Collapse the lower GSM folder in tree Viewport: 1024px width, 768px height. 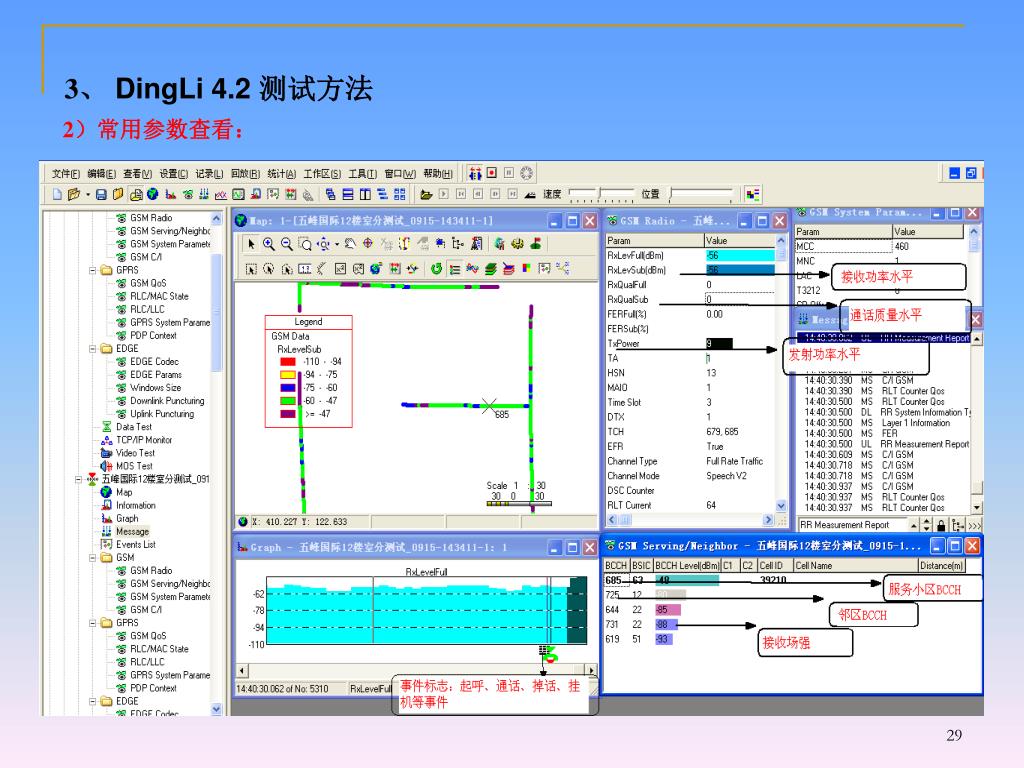click(93, 558)
